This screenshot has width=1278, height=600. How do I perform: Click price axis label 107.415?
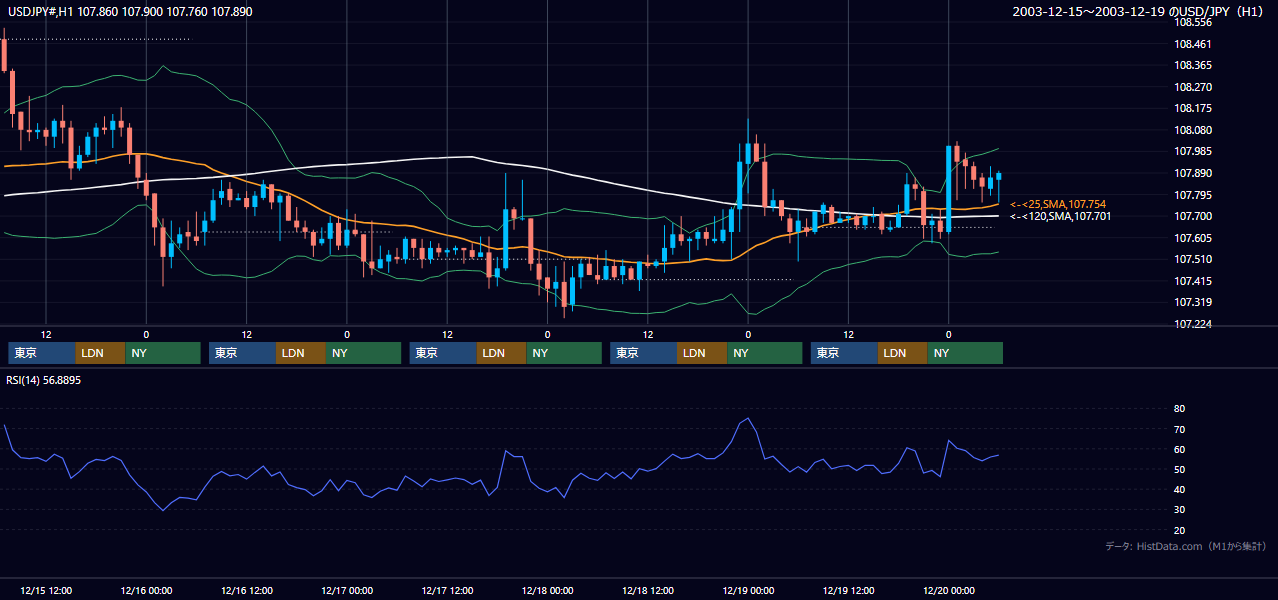click(1193, 281)
